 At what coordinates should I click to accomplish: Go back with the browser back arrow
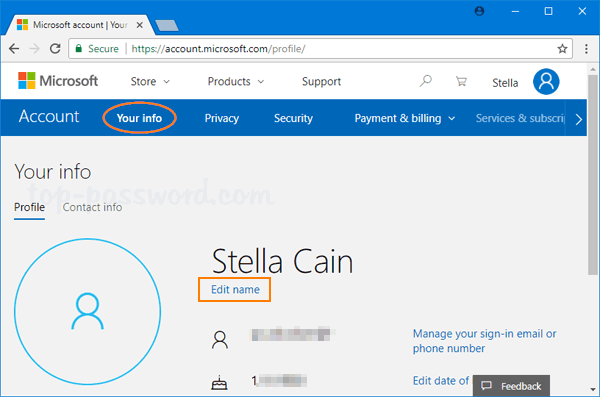click(14, 49)
